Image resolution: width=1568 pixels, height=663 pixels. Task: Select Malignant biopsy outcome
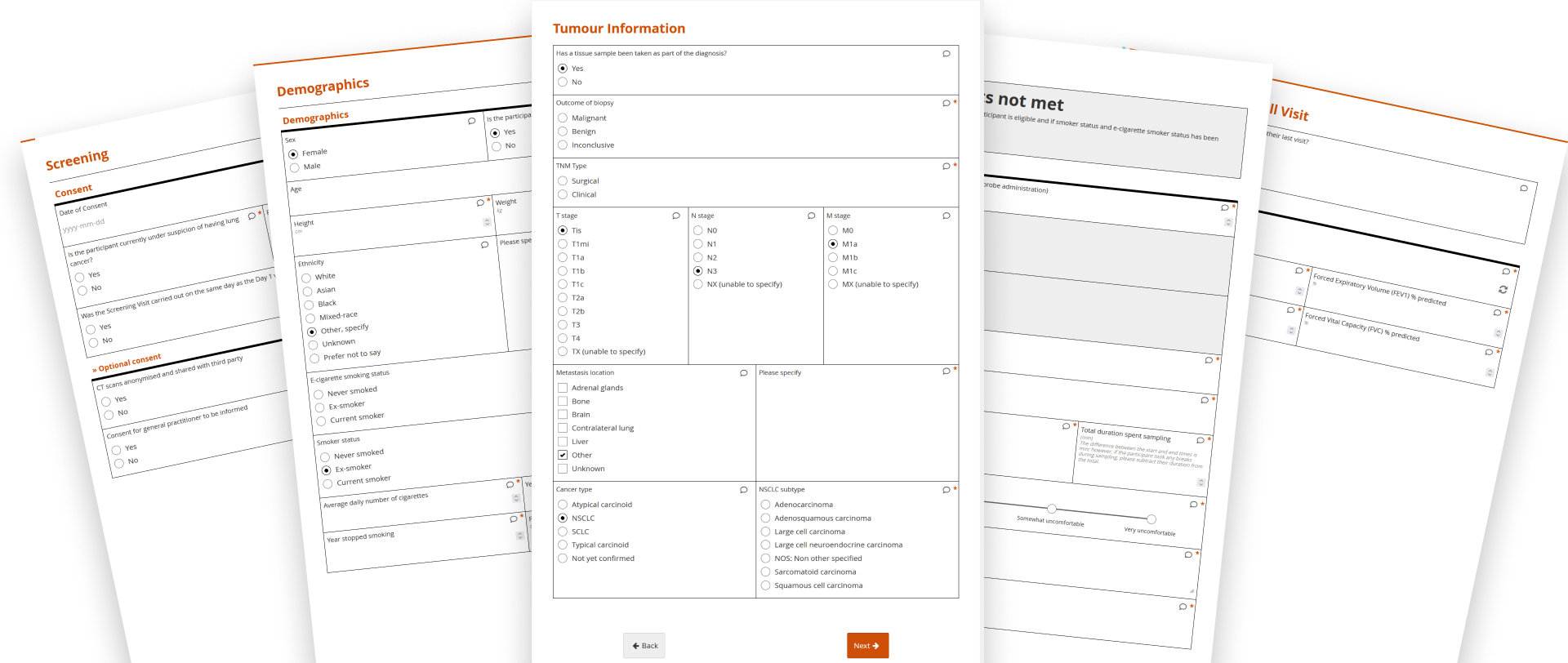tap(563, 118)
